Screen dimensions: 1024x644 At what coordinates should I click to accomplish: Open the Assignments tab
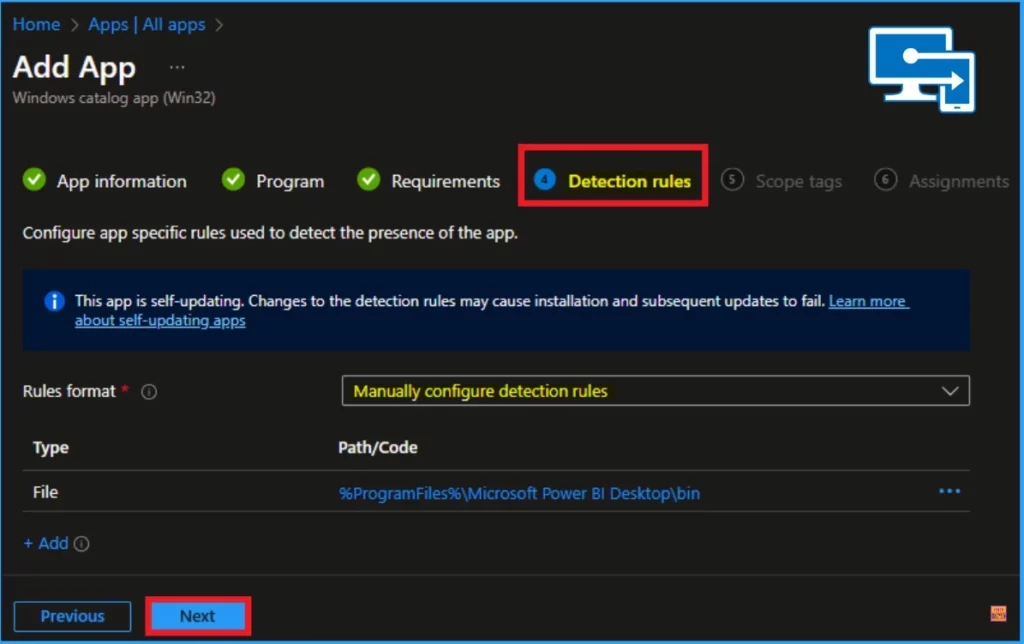959,181
